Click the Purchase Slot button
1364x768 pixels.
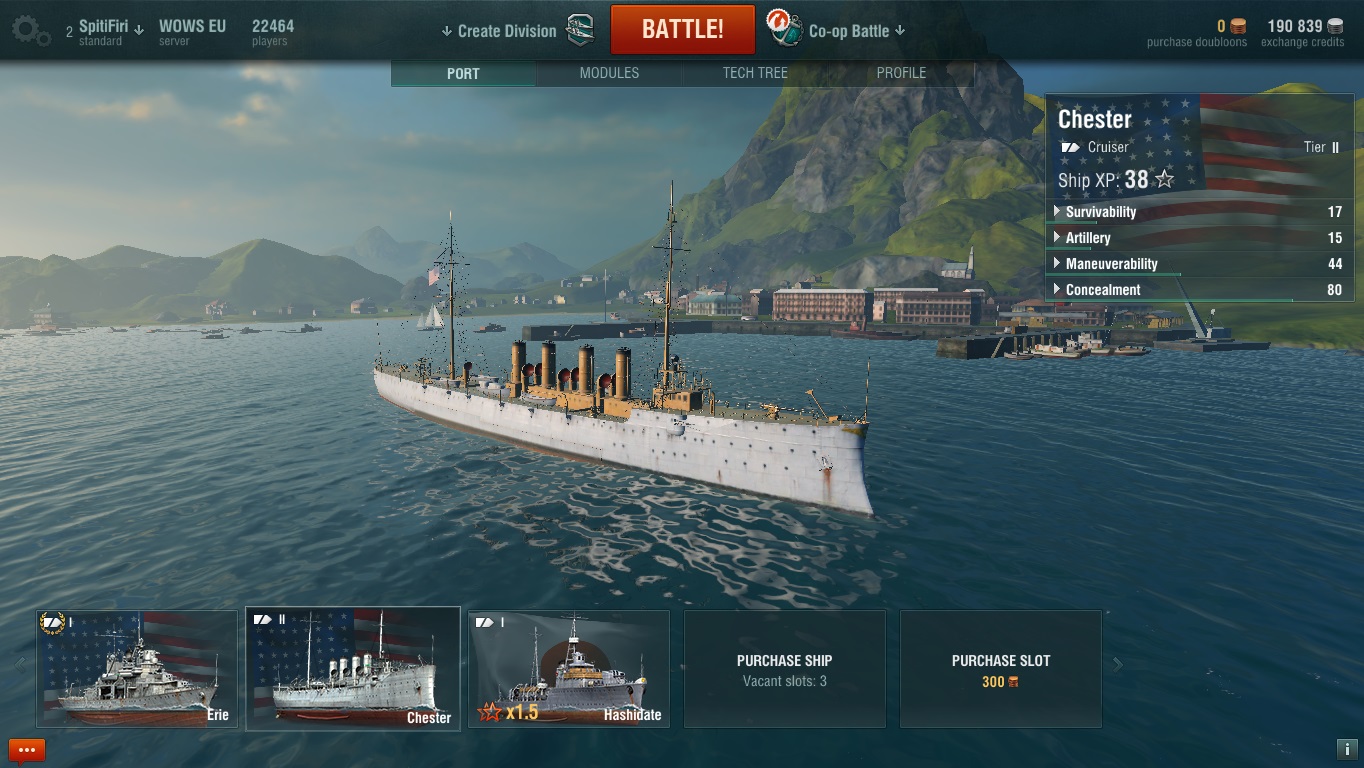point(1001,669)
